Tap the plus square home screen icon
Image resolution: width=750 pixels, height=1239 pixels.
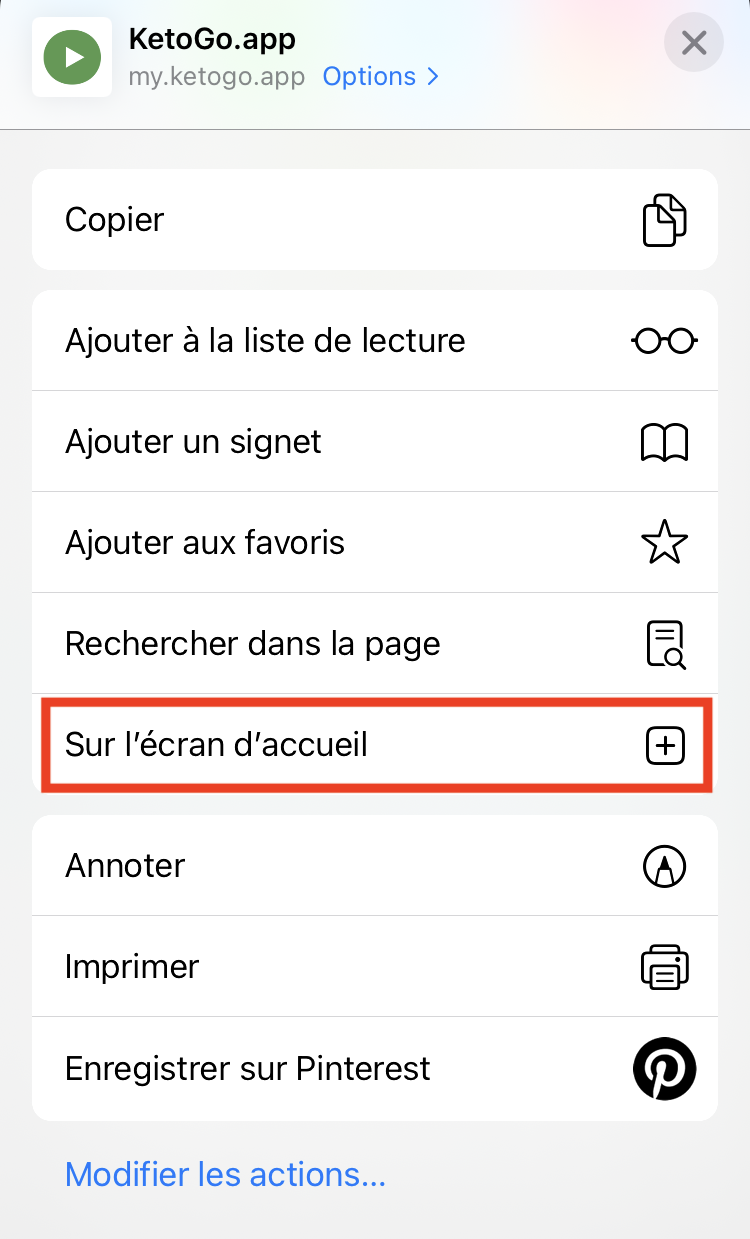tap(665, 746)
